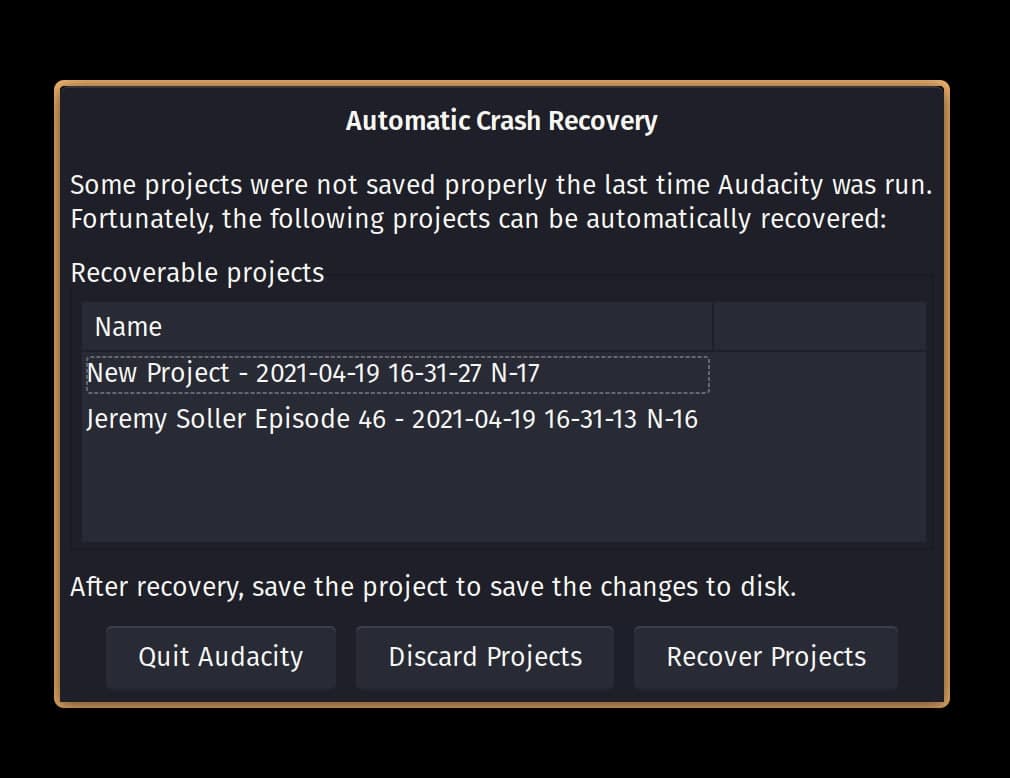
Task: Click the Discard Projects button
Action: (x=484, y=657)
